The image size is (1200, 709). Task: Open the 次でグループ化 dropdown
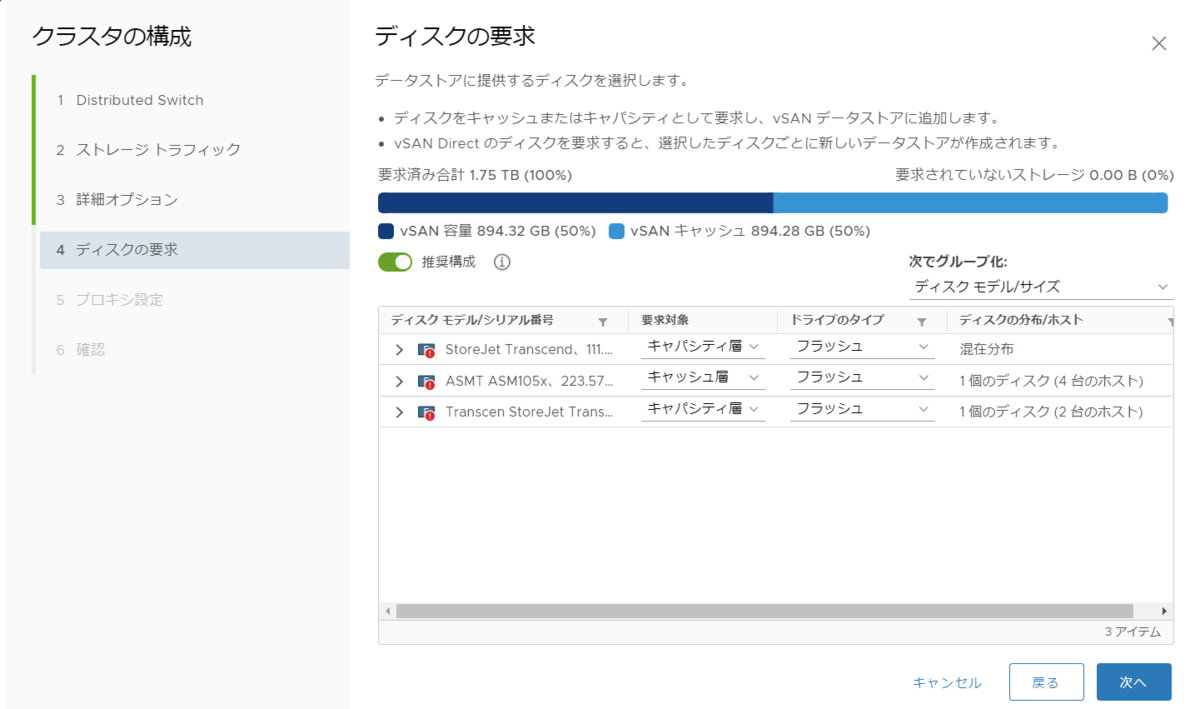(x=1041, y=287)
